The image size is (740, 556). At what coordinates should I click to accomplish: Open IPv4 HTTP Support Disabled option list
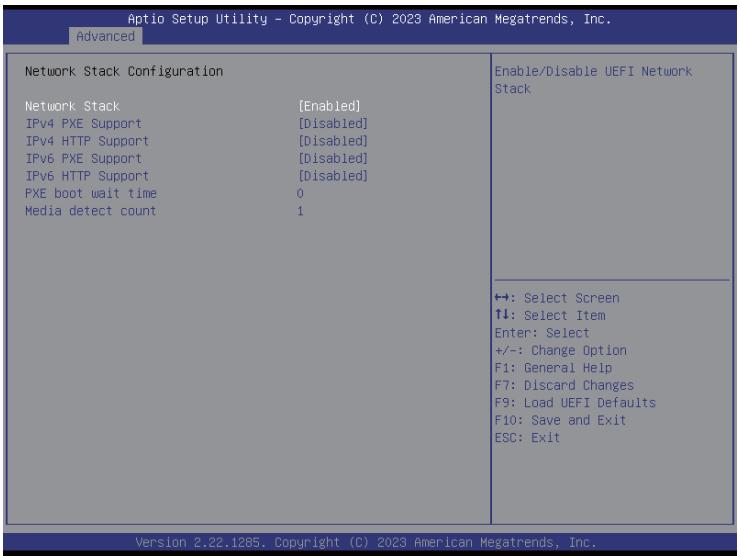333,141
